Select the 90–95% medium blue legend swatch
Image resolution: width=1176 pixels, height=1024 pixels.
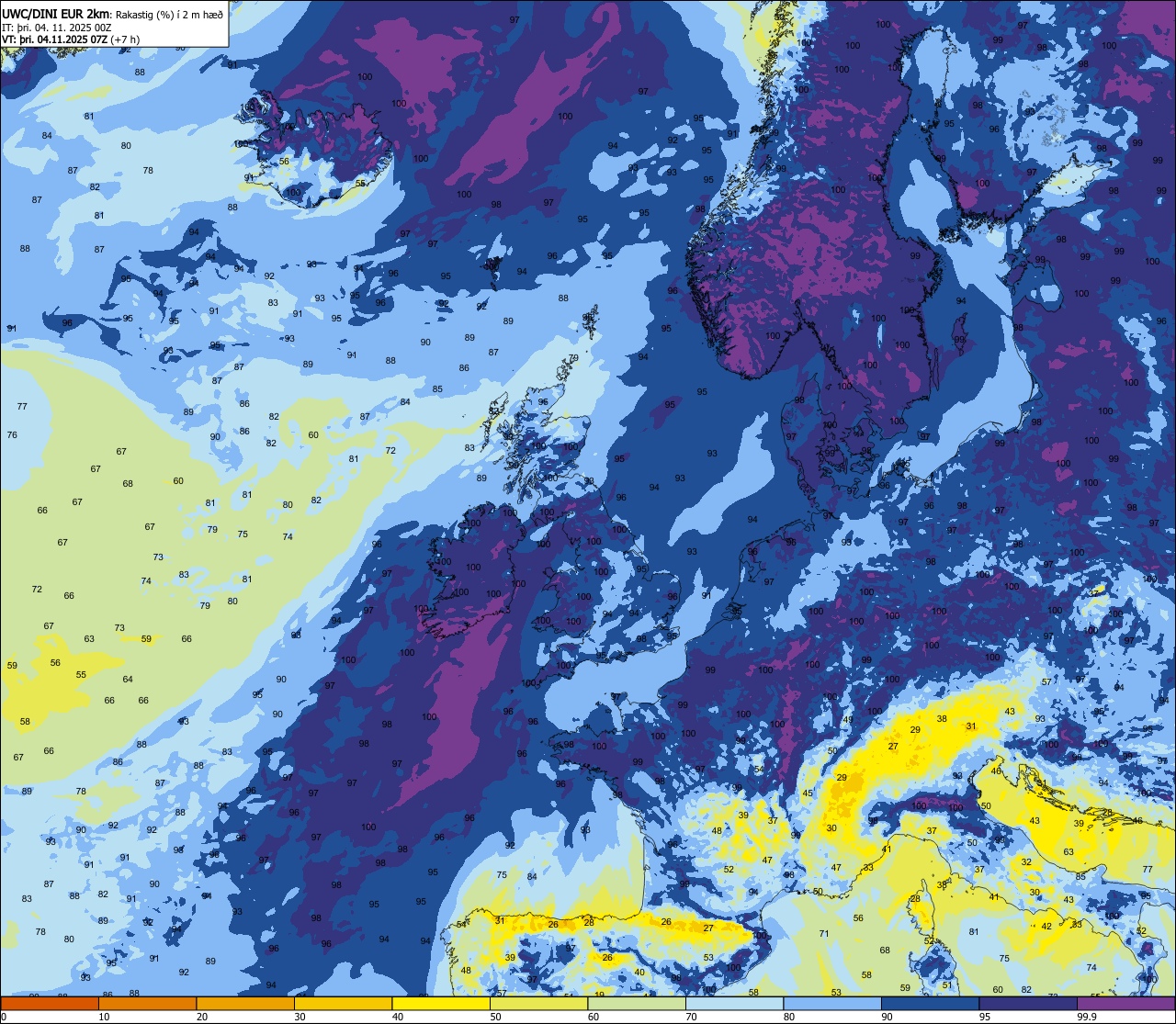point(931,1004)
